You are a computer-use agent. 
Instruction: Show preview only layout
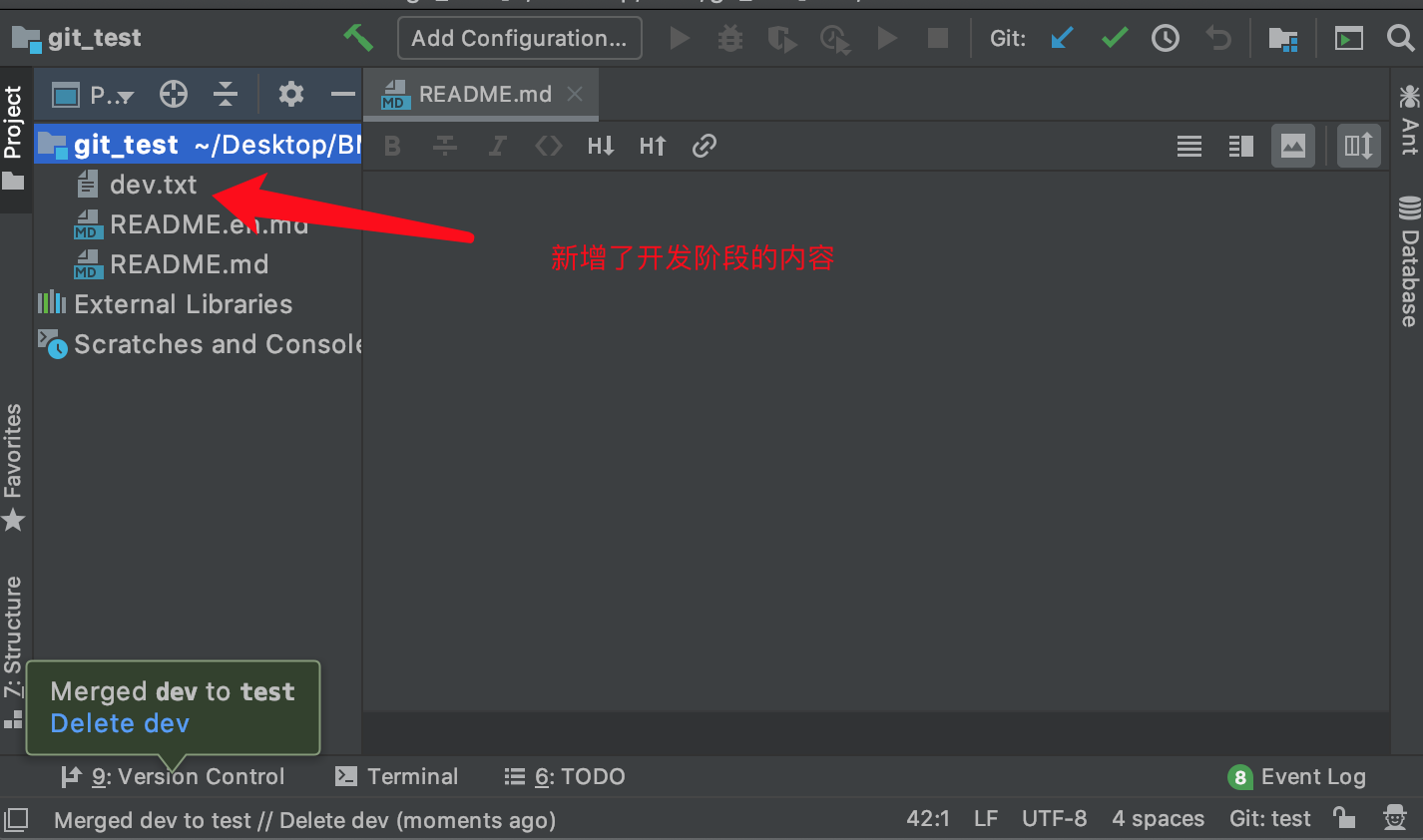(1293, 146)
